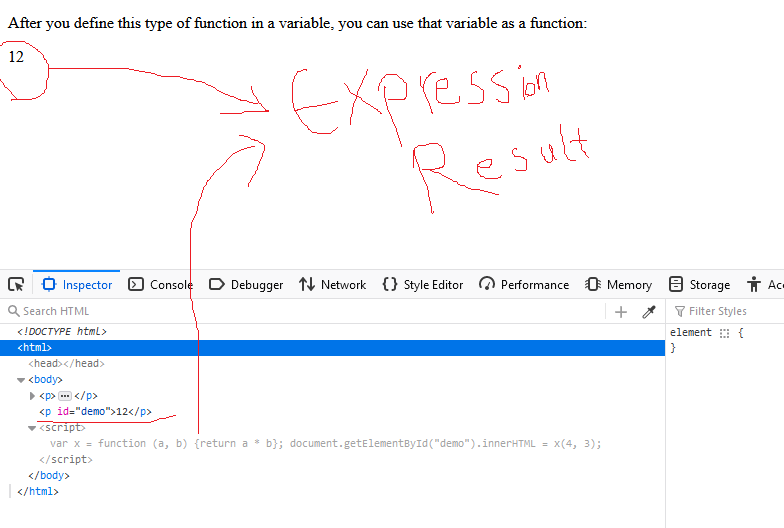Select the closing /html tag
Screen dimensions: 784x528
click(x=38, y=492)
